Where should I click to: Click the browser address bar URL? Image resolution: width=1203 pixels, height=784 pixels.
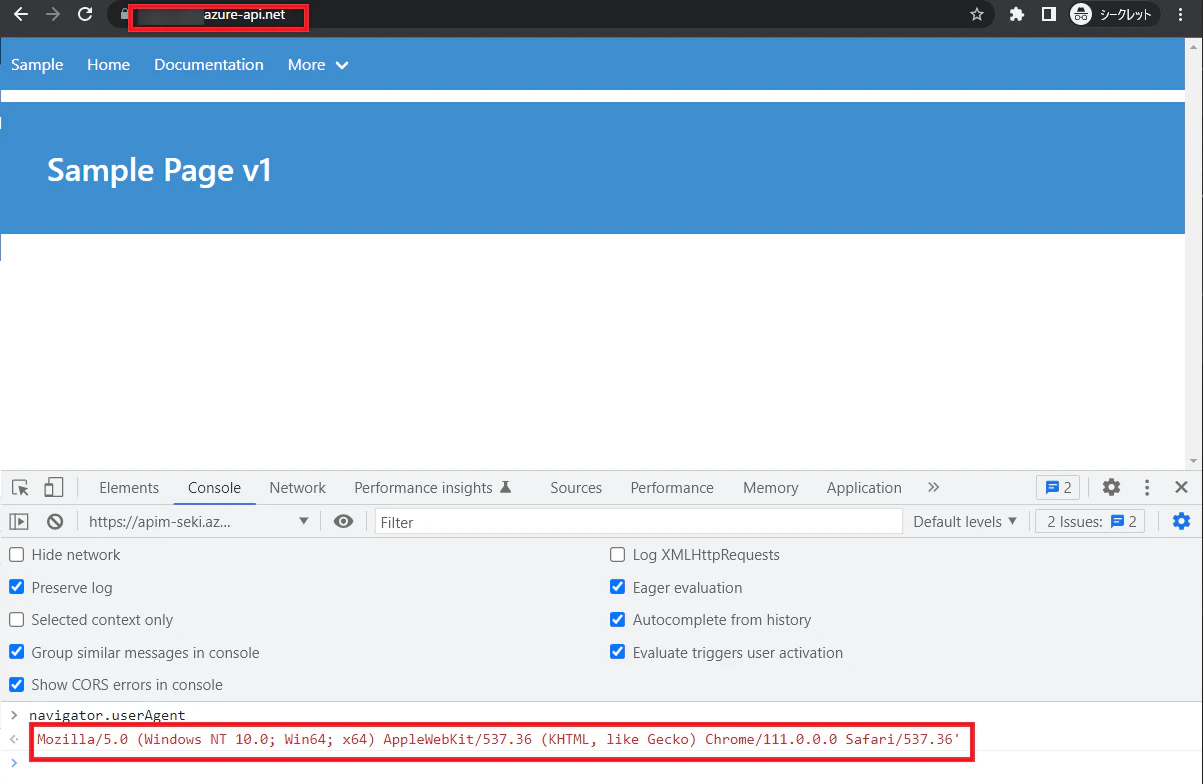click(243, 15)
